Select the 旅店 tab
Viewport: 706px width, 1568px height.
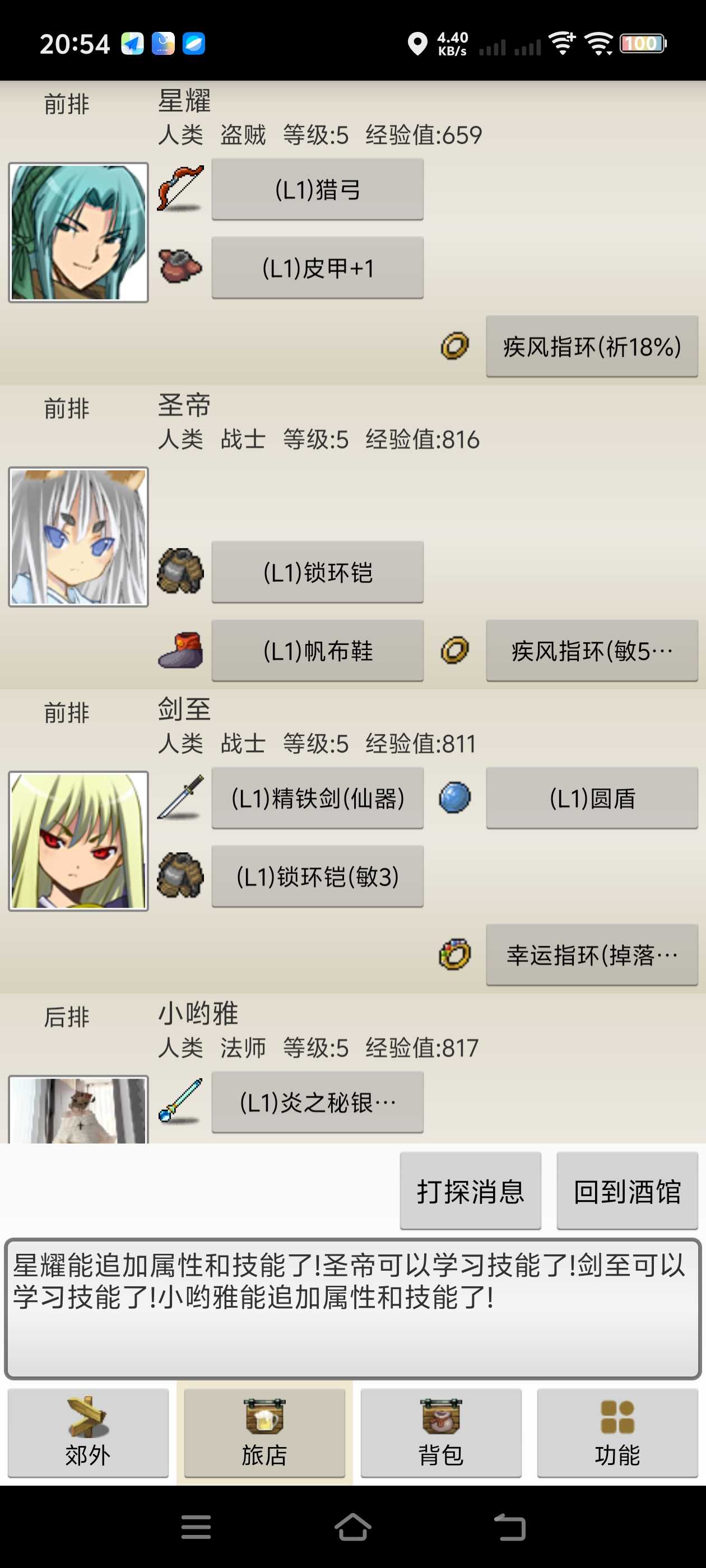click(264, 1432)
